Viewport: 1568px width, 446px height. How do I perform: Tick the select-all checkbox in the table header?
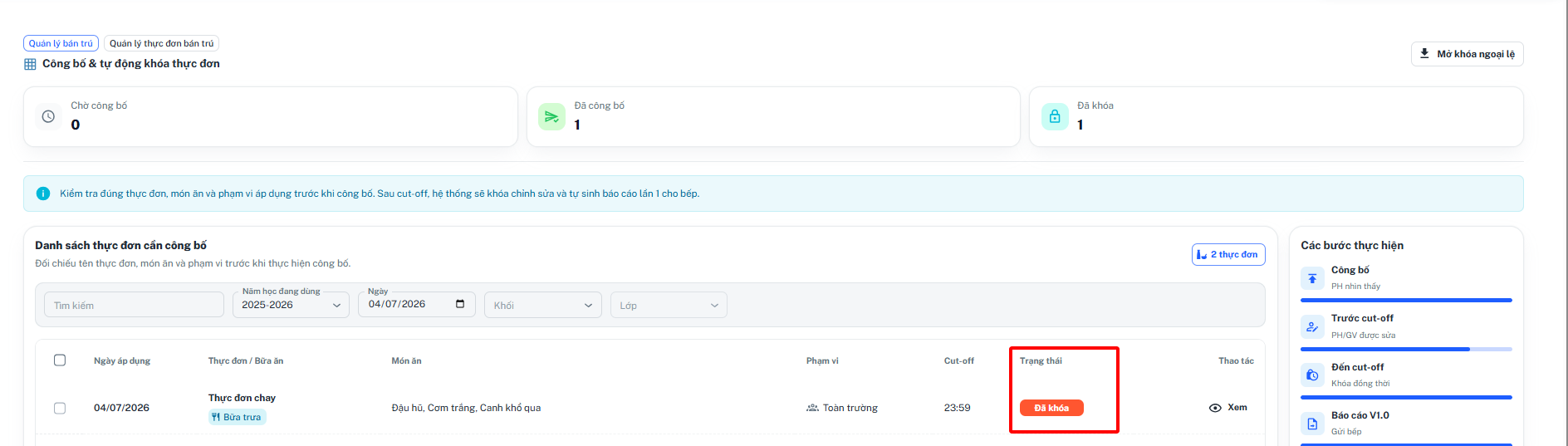click(60, 360)
